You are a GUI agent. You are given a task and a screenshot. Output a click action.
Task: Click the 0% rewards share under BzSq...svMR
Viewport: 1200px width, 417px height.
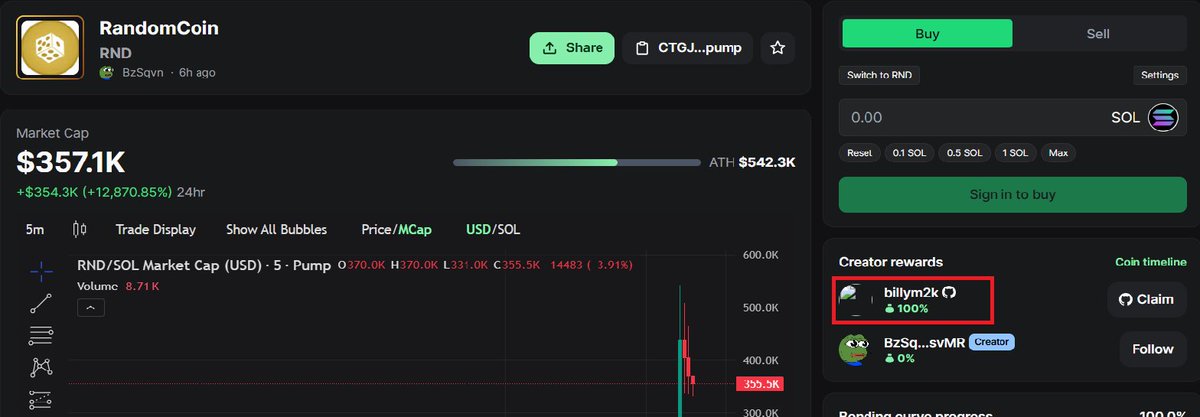[x=899, y=358]
